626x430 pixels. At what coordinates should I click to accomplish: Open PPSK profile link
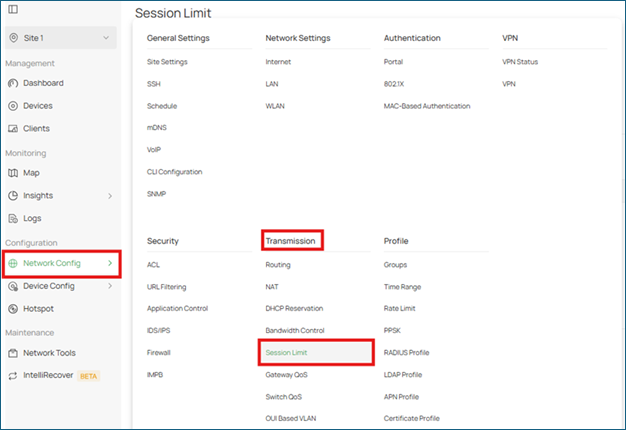[x=392, y=331]
